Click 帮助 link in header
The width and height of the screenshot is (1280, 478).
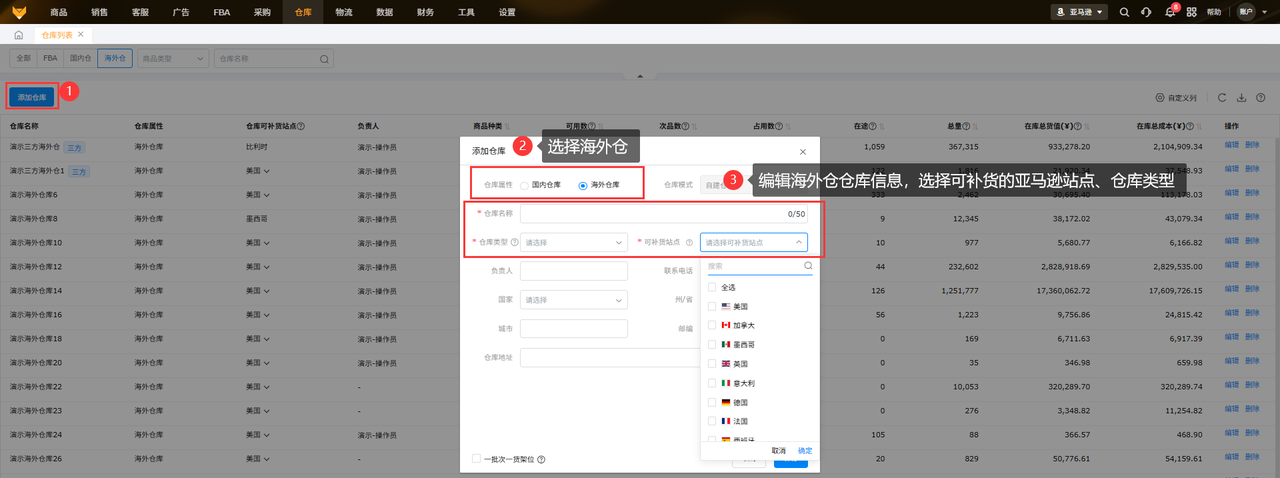click(1214, 12)
